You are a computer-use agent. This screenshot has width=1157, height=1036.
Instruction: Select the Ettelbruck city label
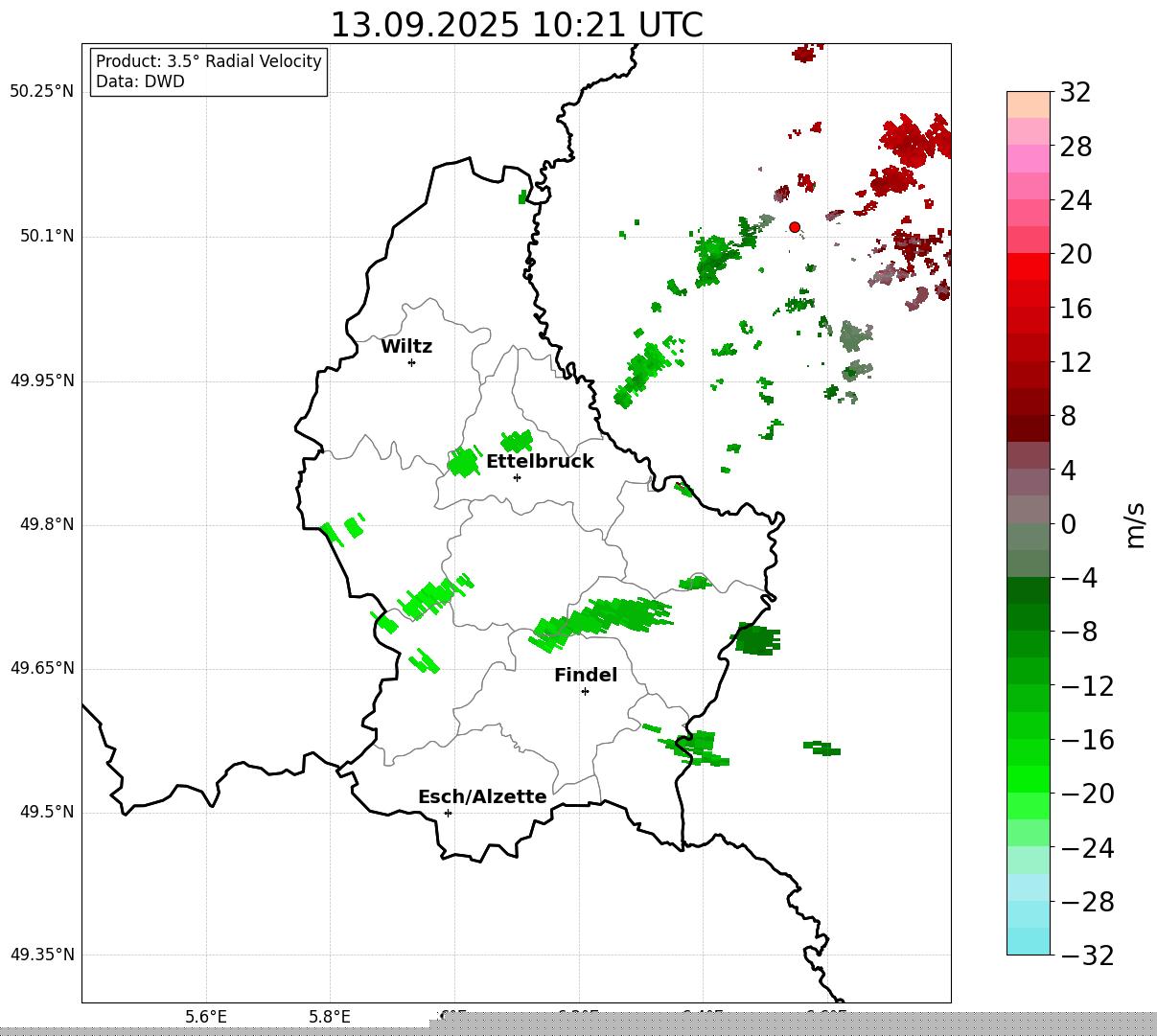540,461
